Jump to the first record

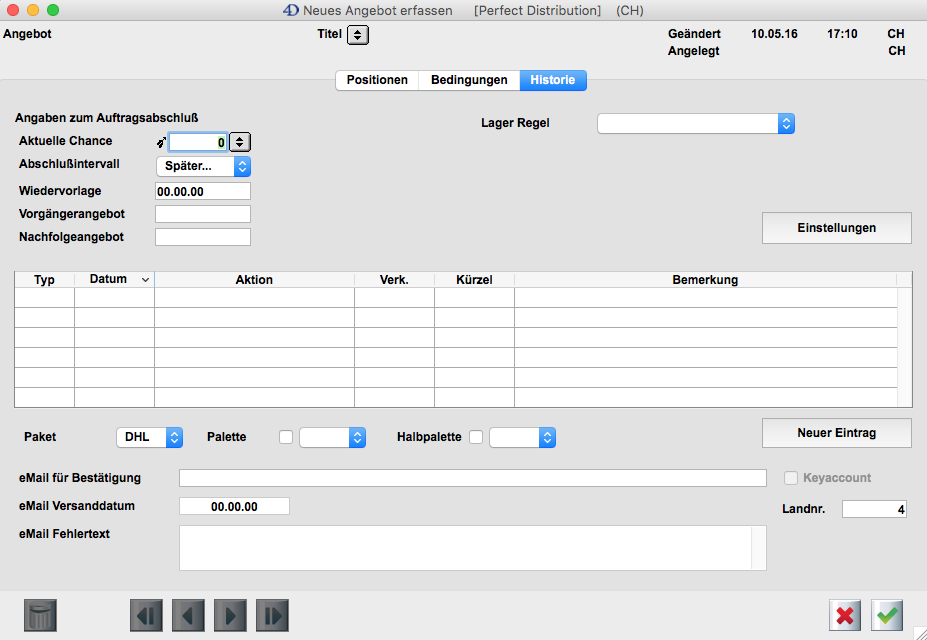click(x=146, y=615)
